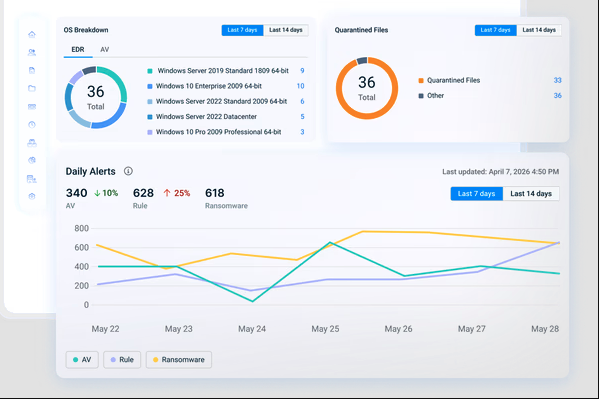The image size is (599, 399).
Task: Open the document icon in the sidebar
Action: coord(32,70)
